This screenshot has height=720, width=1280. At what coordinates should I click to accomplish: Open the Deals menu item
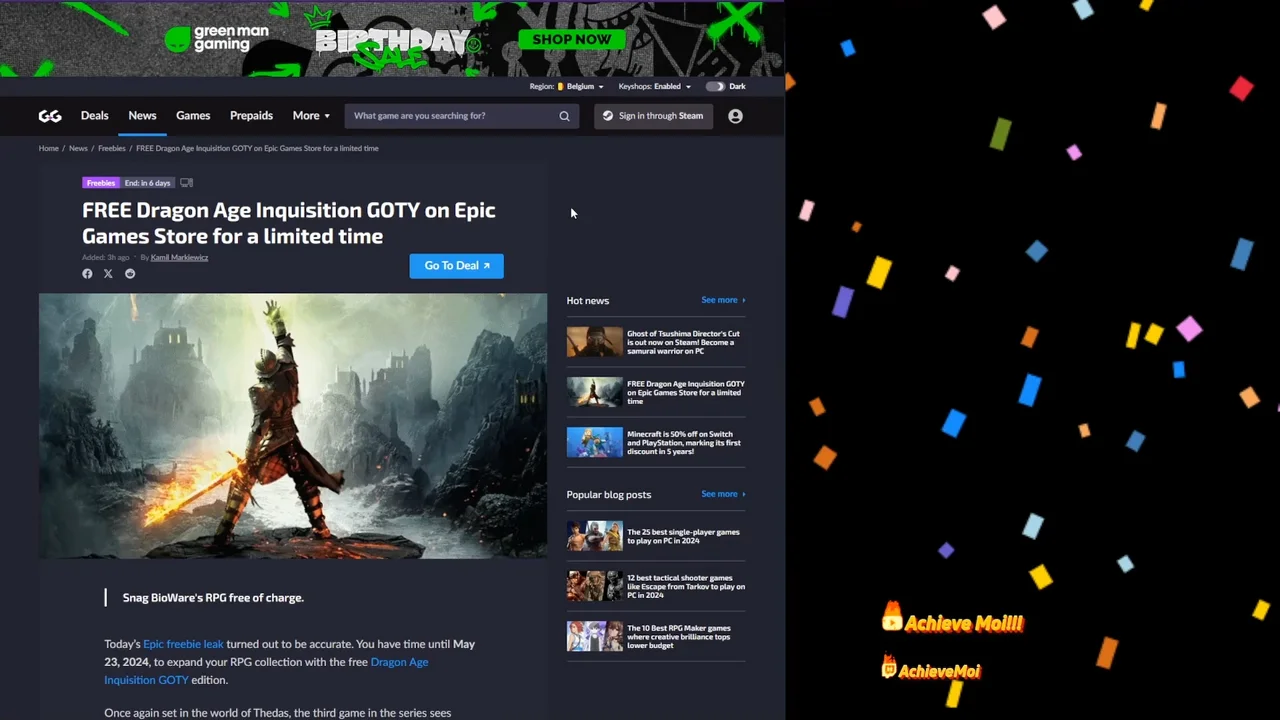pyautogui.click(x=94, y=116)
